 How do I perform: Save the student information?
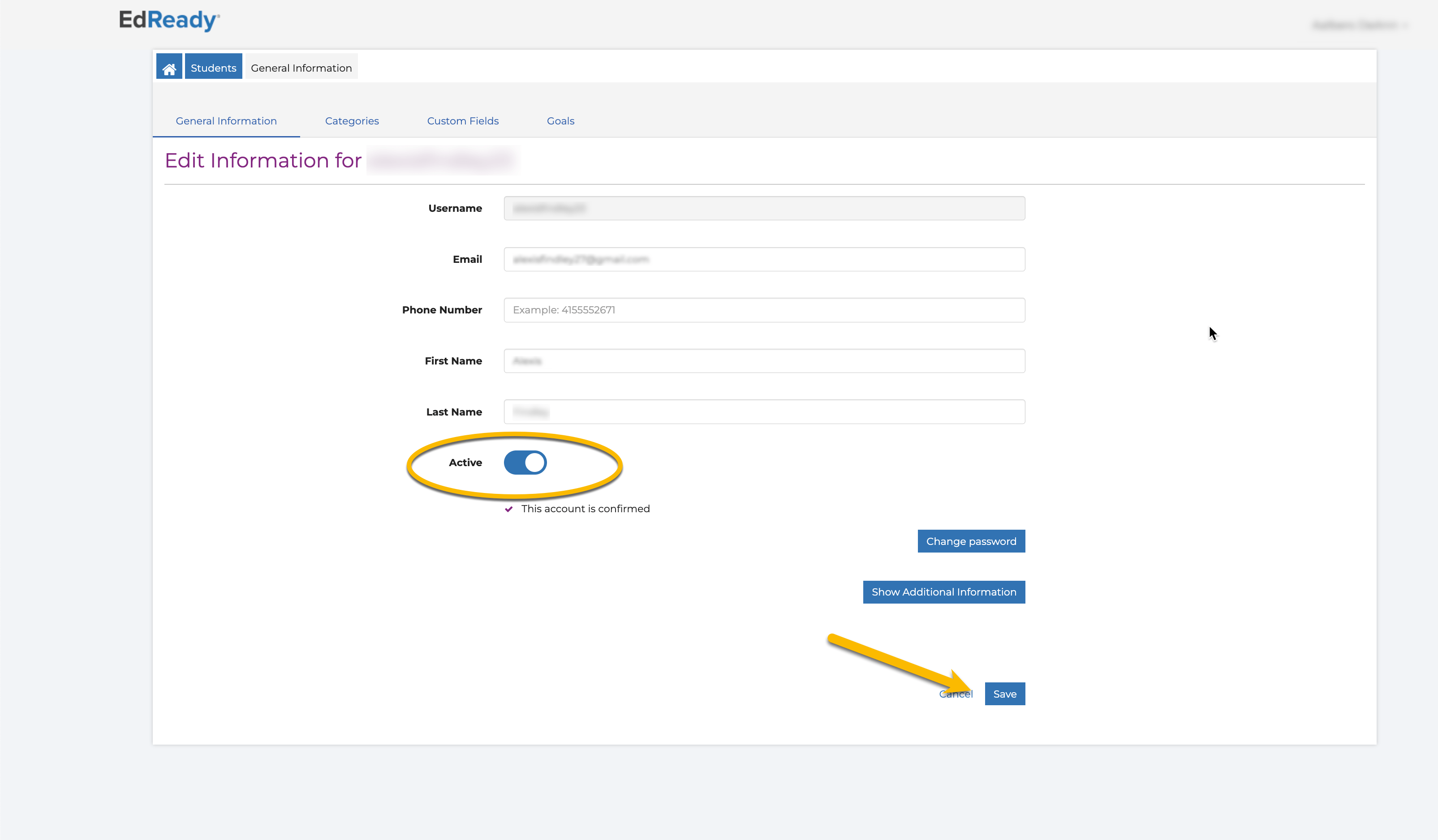1004,694
